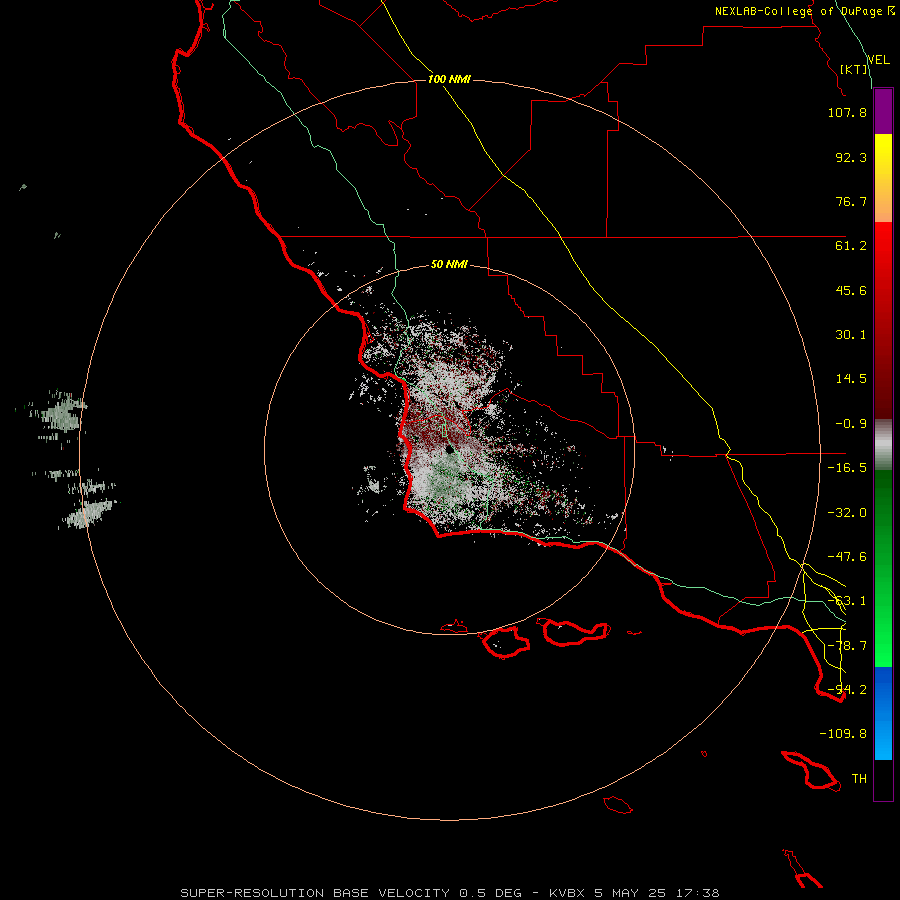
Task: Click the black KVBX radar site dot
Action: coord(450,449)
